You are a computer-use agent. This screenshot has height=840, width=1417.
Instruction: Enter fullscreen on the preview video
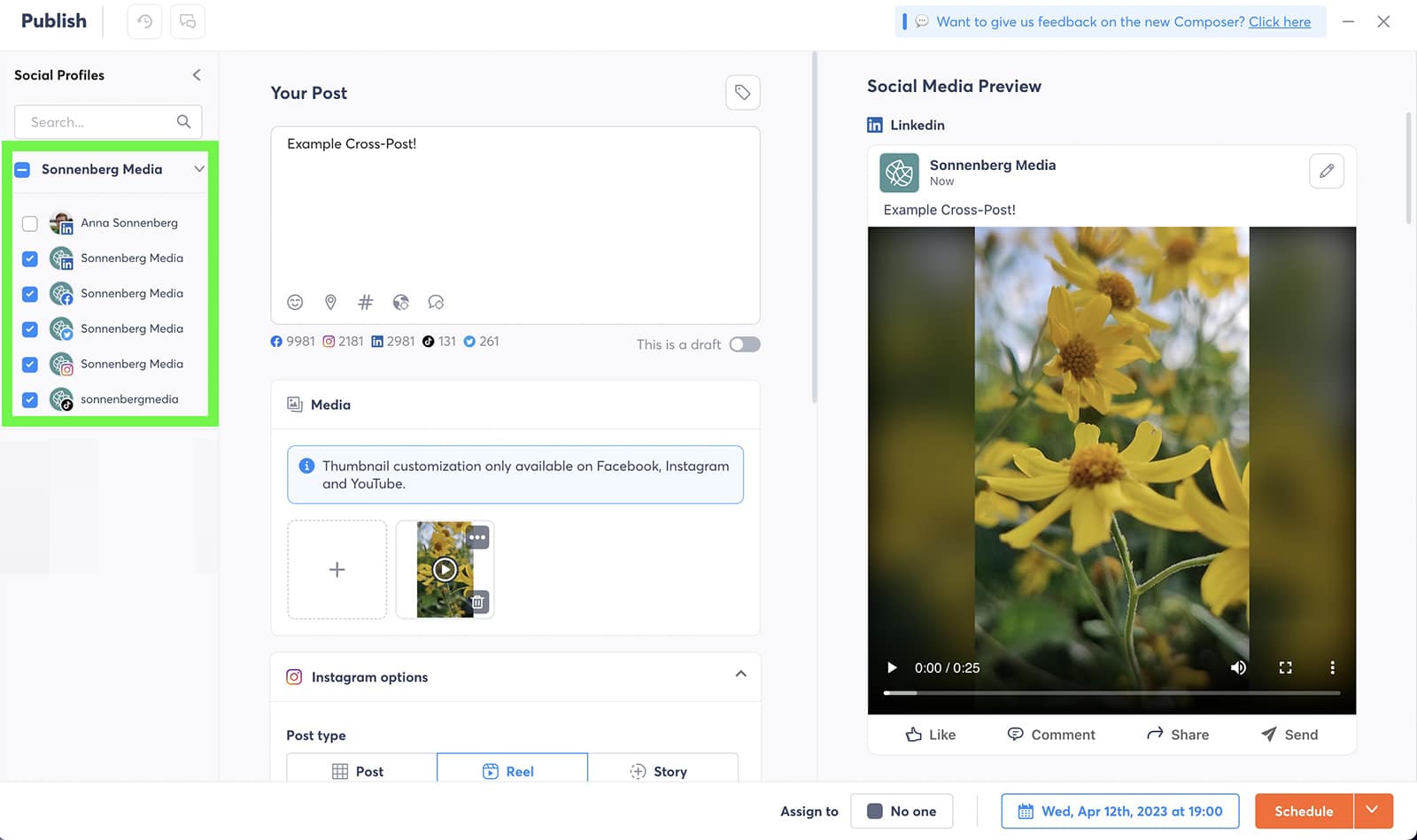click(1285, 668)
